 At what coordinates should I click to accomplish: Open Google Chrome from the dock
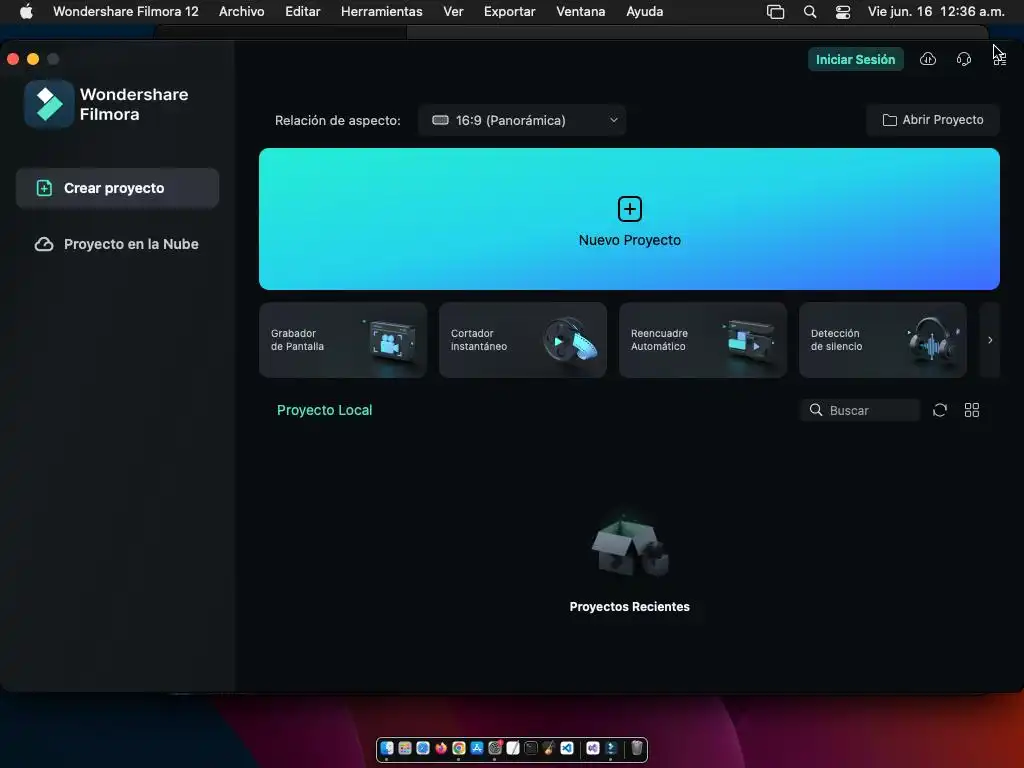pos(459,748)
